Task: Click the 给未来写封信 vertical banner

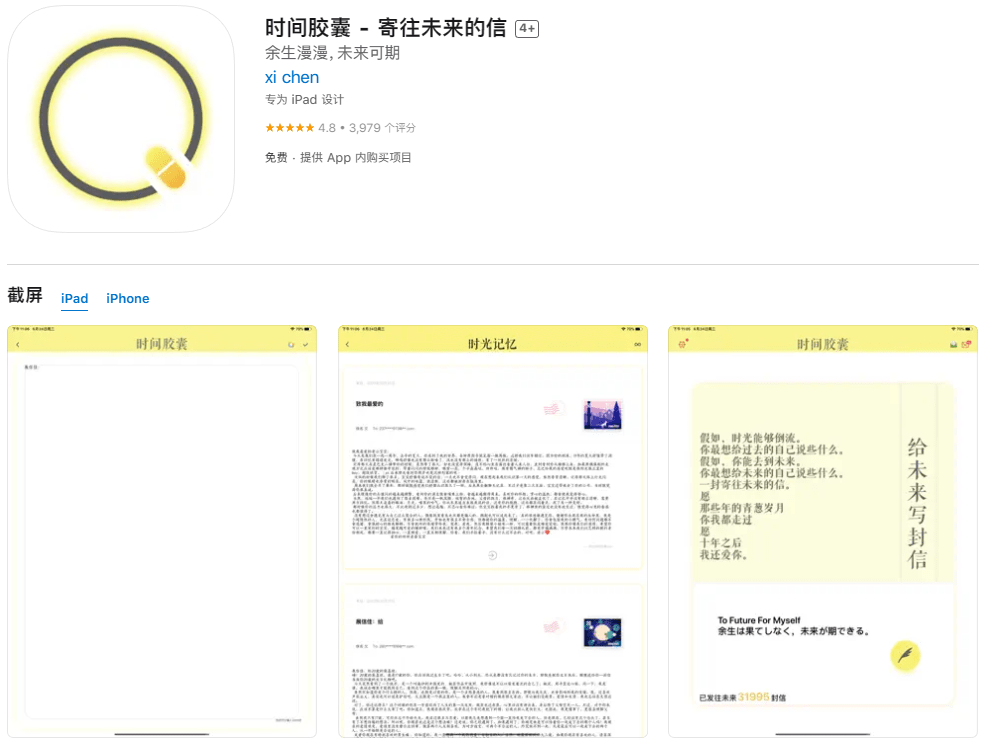Action: [917, 503]
